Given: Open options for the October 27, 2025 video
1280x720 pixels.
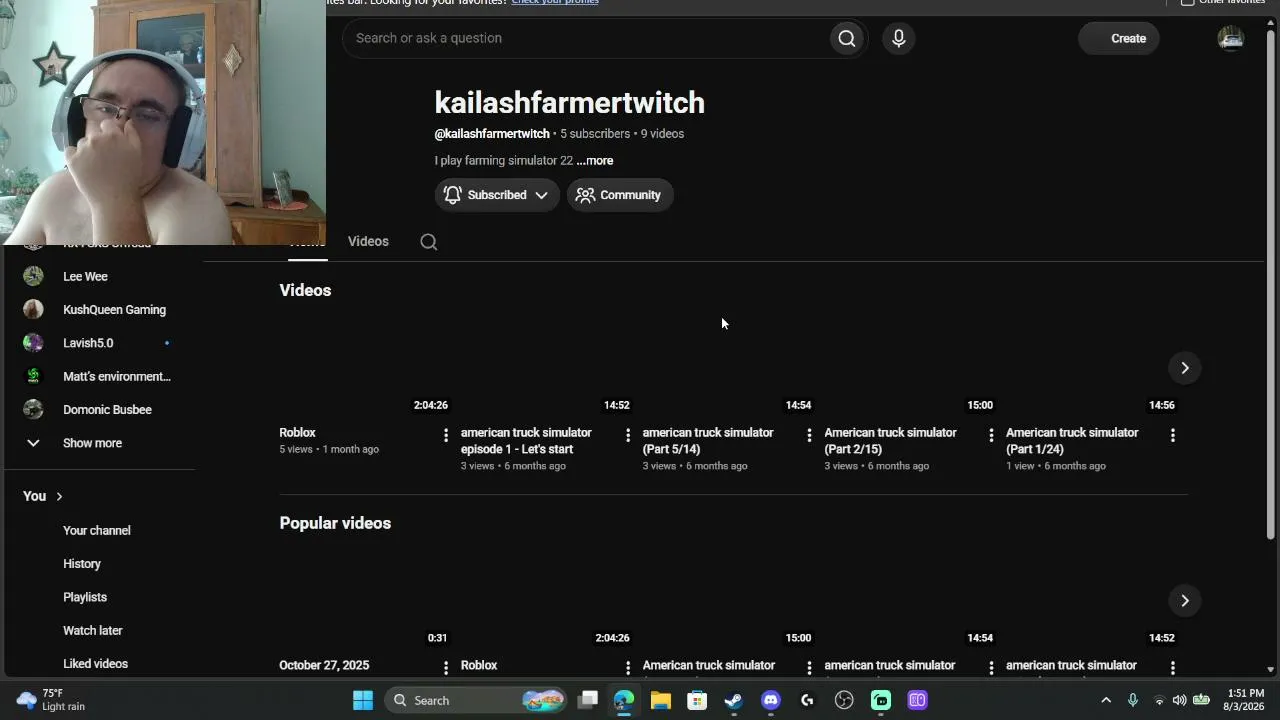Looking at the screenshot, I should pyautogui.click(x=446, y=667).
